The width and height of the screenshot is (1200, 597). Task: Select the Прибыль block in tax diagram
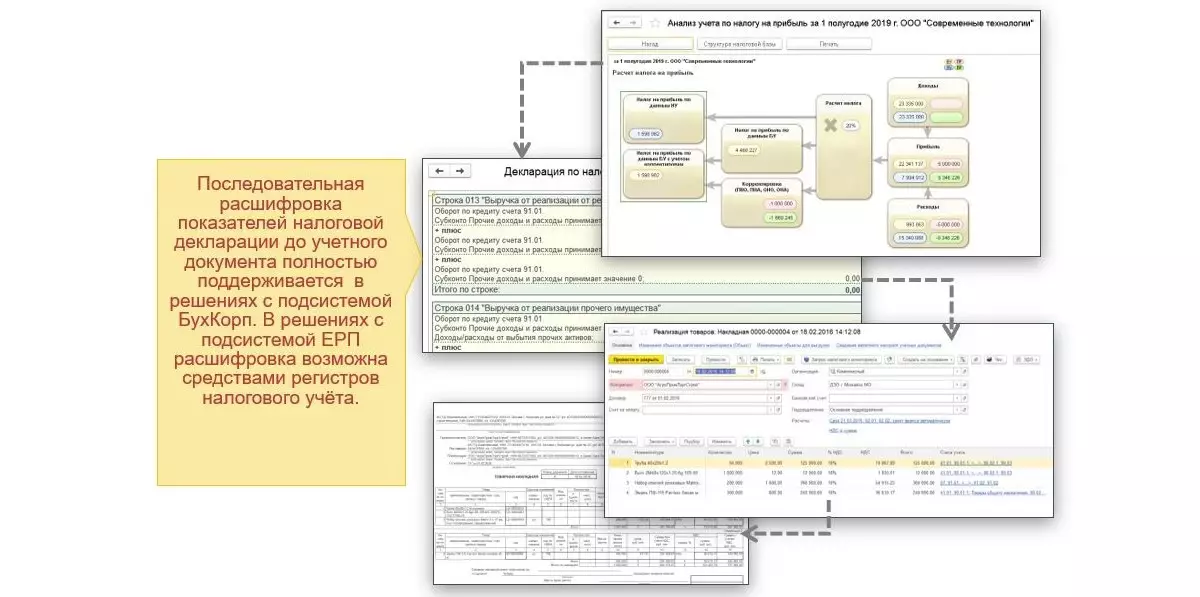click(928, 163)
